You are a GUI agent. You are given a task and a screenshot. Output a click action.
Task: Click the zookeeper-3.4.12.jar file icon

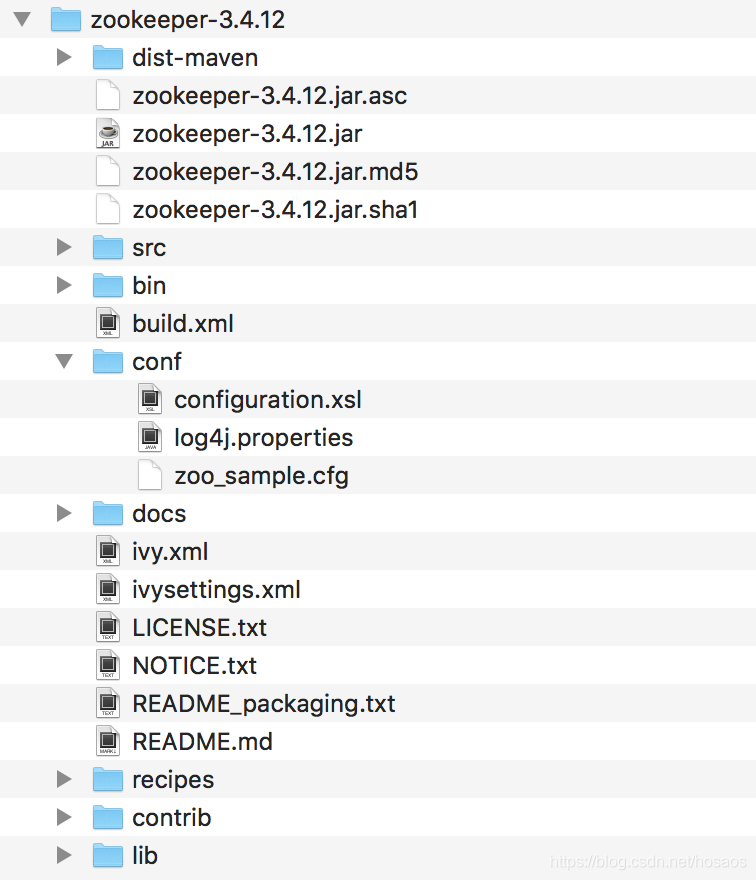point(107,134)
